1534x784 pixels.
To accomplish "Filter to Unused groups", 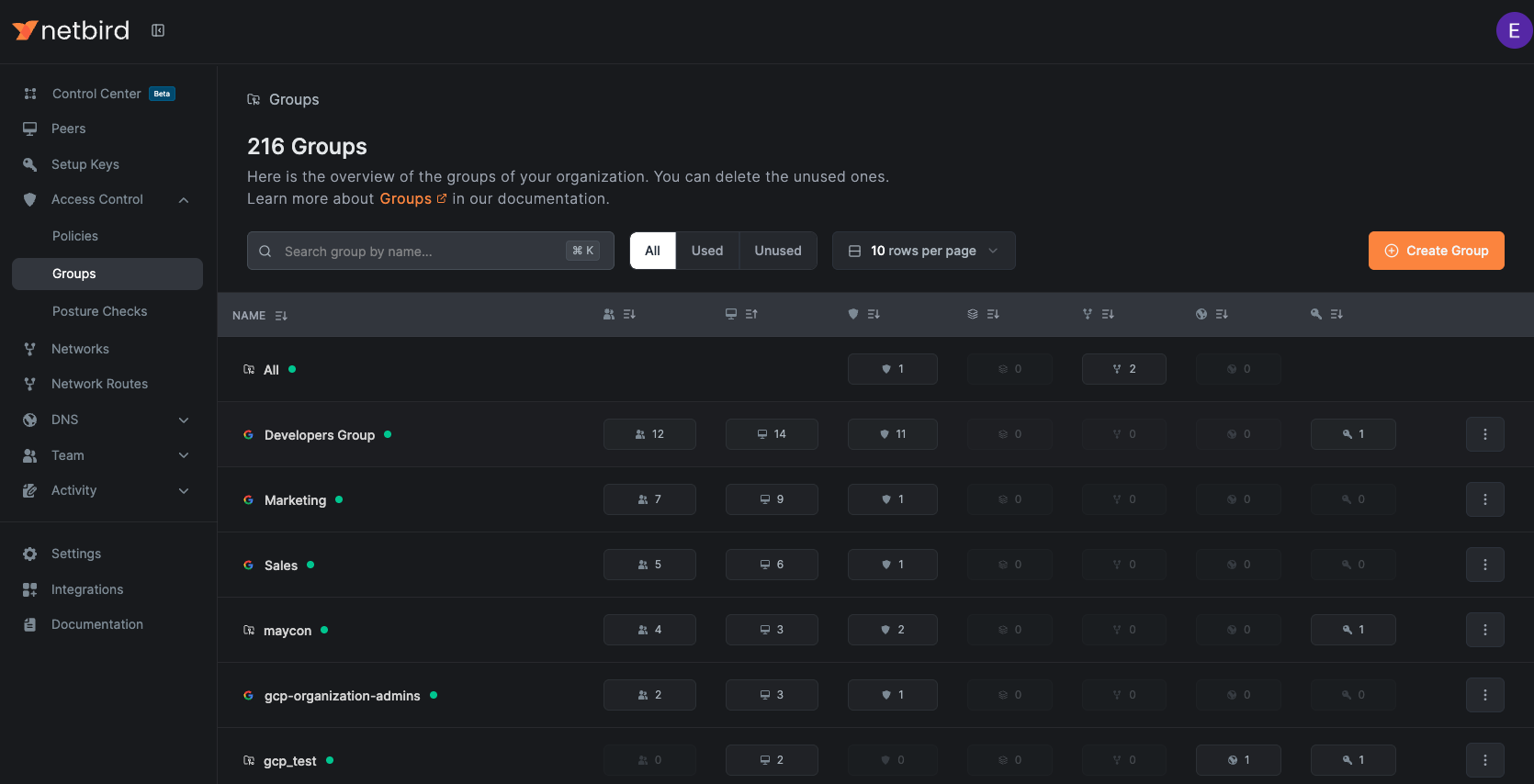I will click(x=777, y=251).
